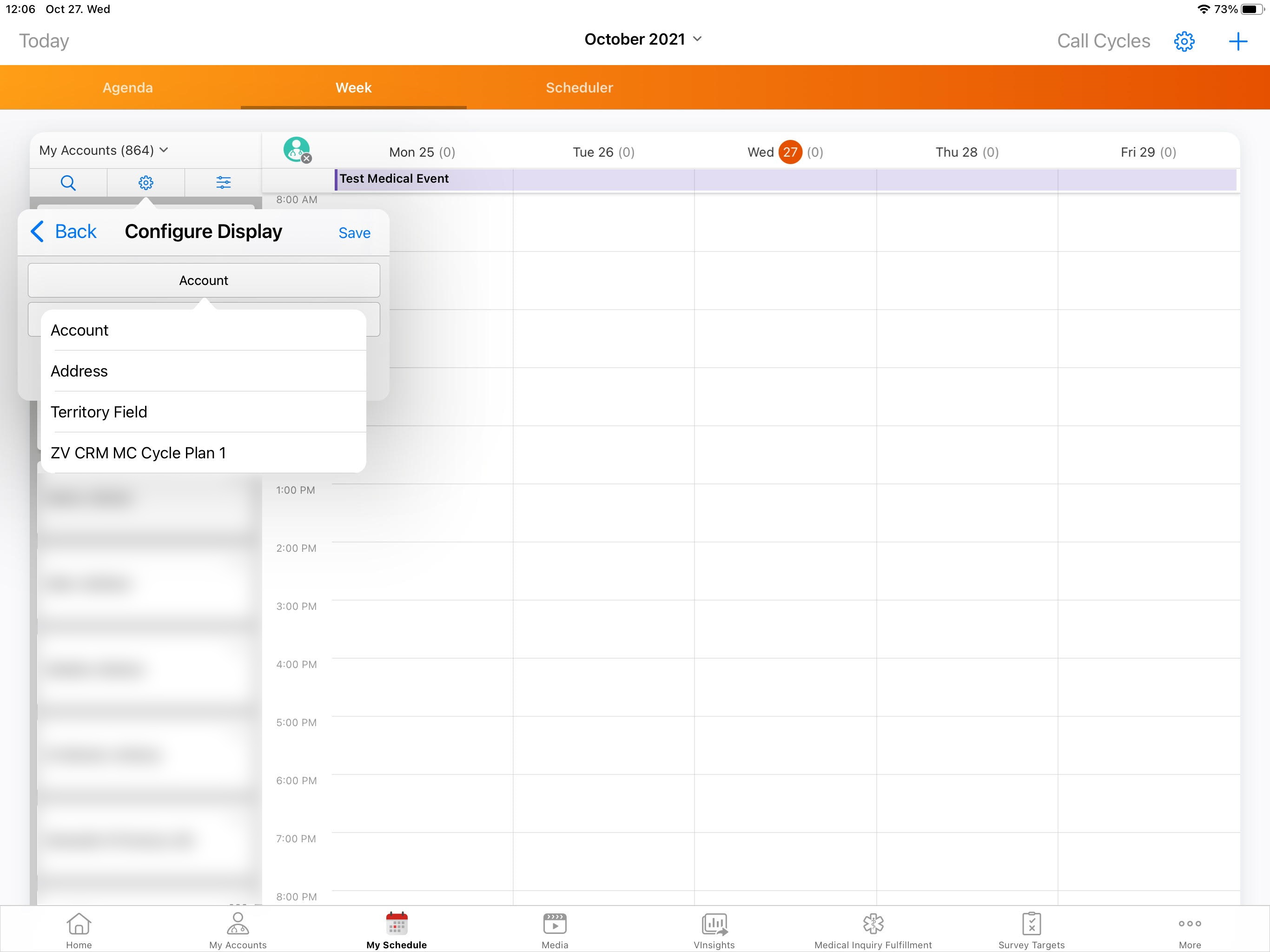
Task: Open the account list gear settings icon
Action: point(146,183)
